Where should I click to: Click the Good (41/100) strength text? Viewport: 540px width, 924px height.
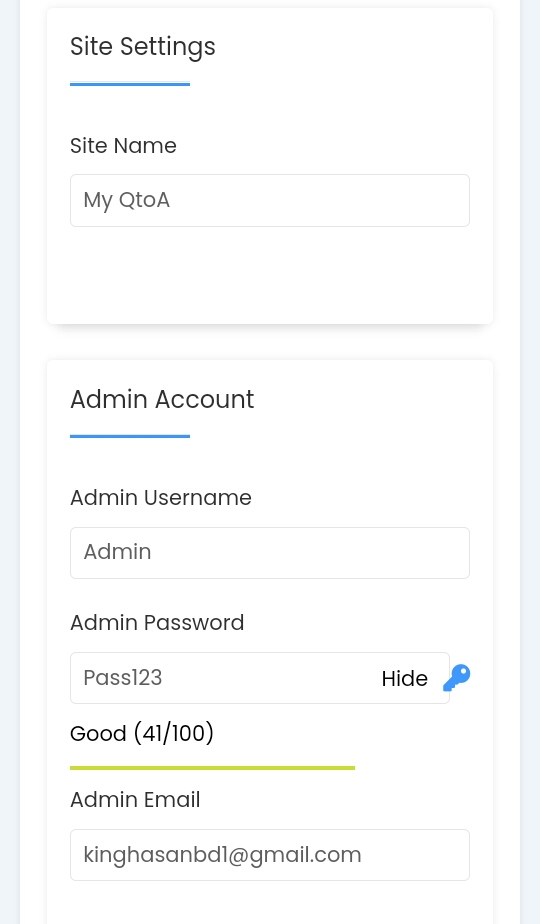[x=142, y=734]
